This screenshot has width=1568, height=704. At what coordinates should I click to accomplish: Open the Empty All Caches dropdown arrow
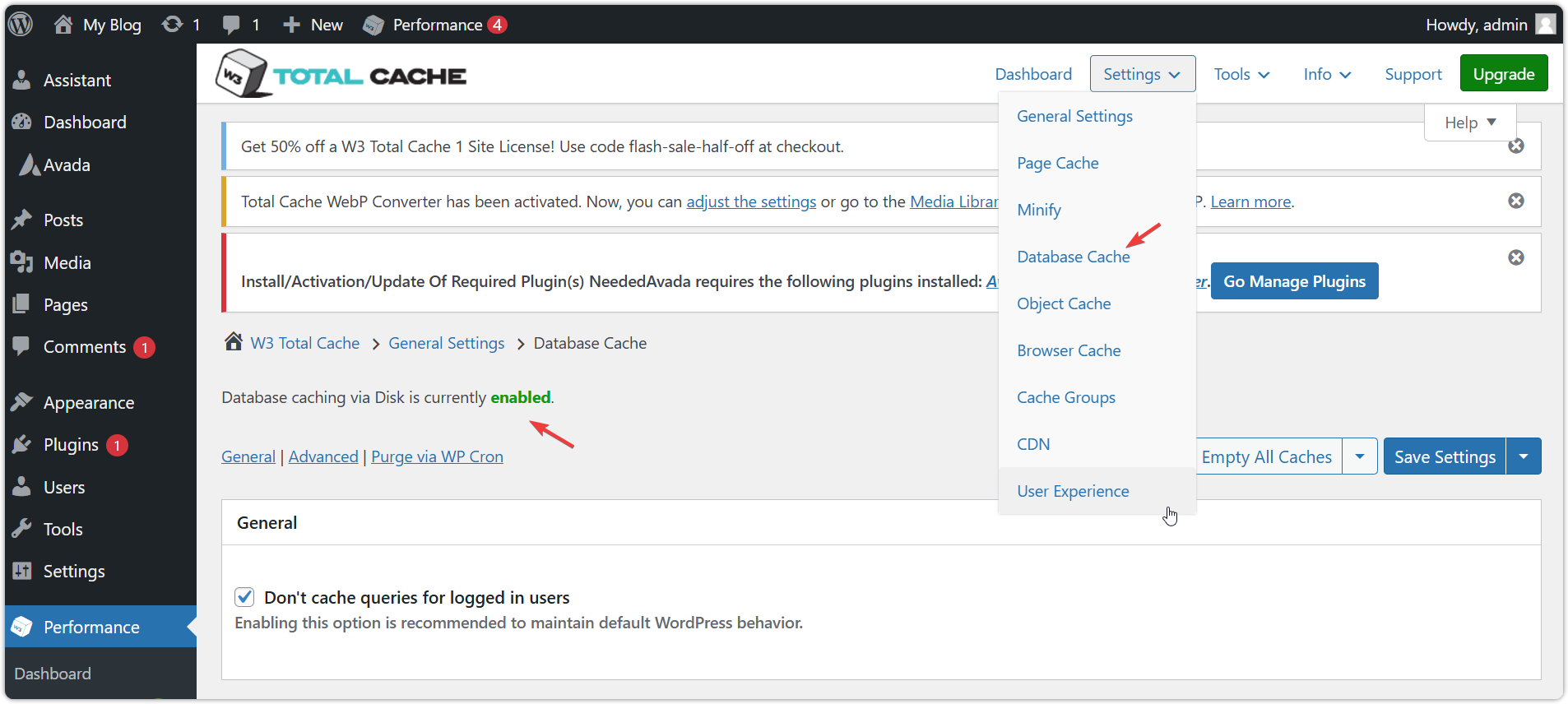[1360, 456]
